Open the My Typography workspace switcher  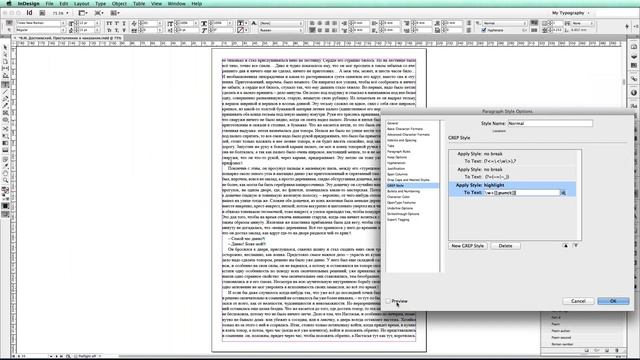(x=571, y=13)
